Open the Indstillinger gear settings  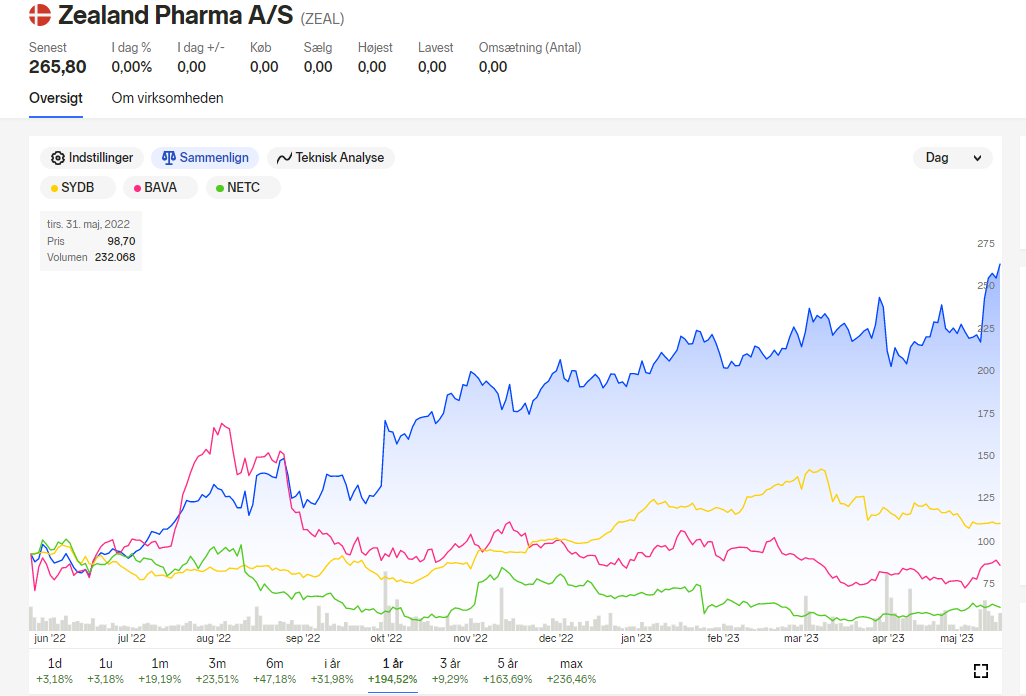click(x=92, y=158)
